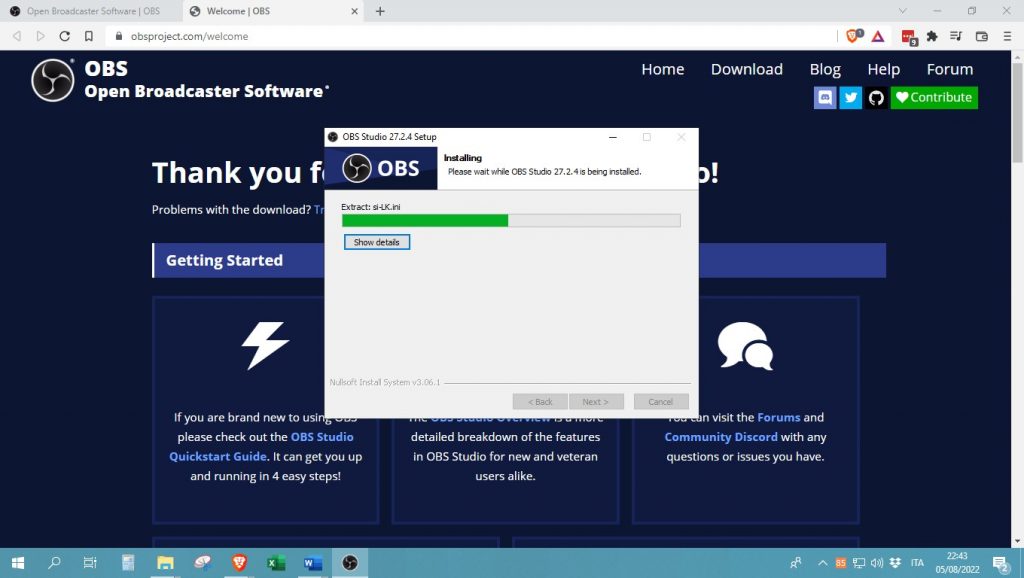Click the Brave Rewards triangle icon
The image size is (1024, 578).
(x=878, y=36)
